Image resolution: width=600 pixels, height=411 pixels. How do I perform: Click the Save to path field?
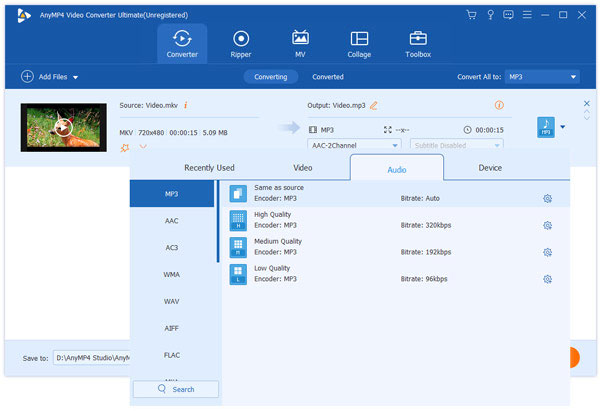click(x=92, y=358)
